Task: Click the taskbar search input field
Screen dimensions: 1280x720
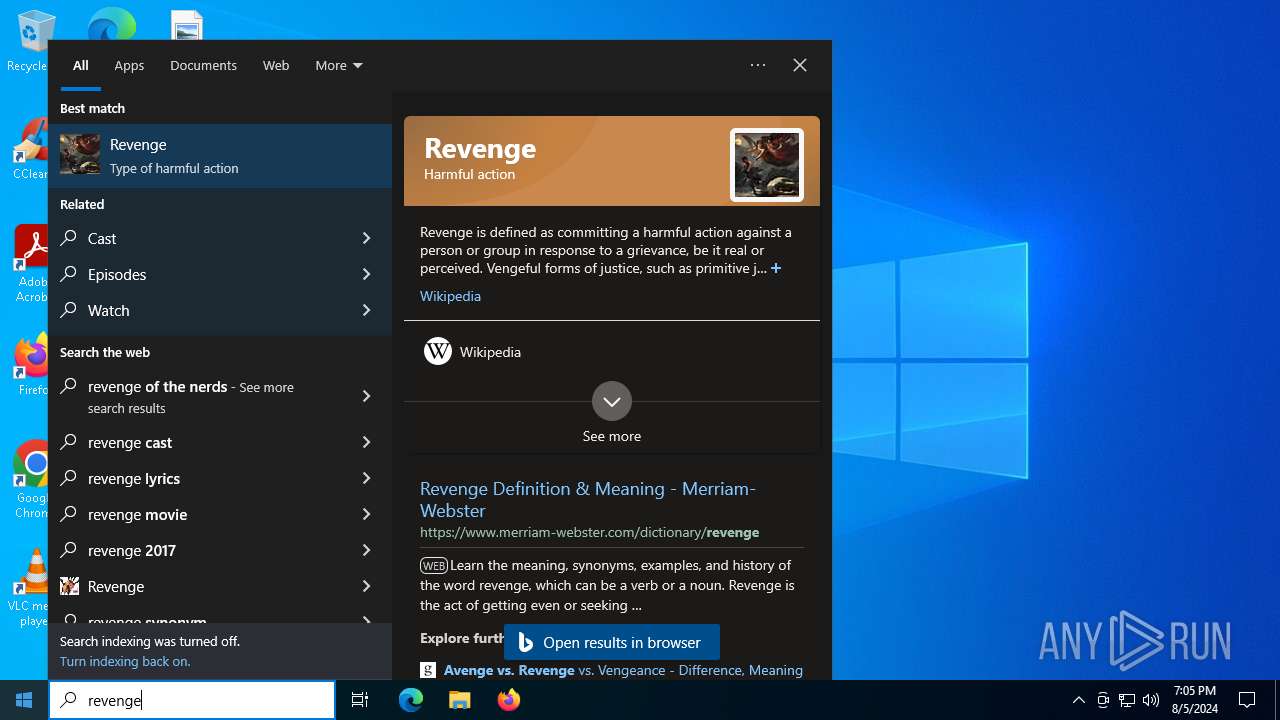Action: [192, 700]
